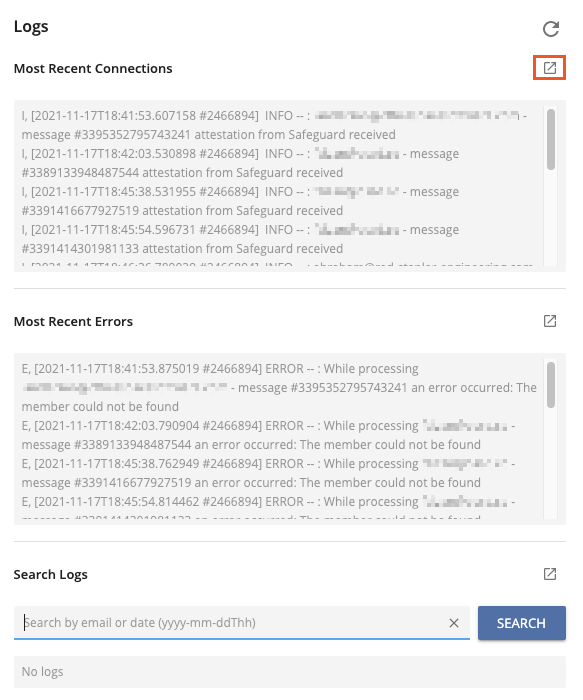Click the SEARCH button

coord(521,623)
